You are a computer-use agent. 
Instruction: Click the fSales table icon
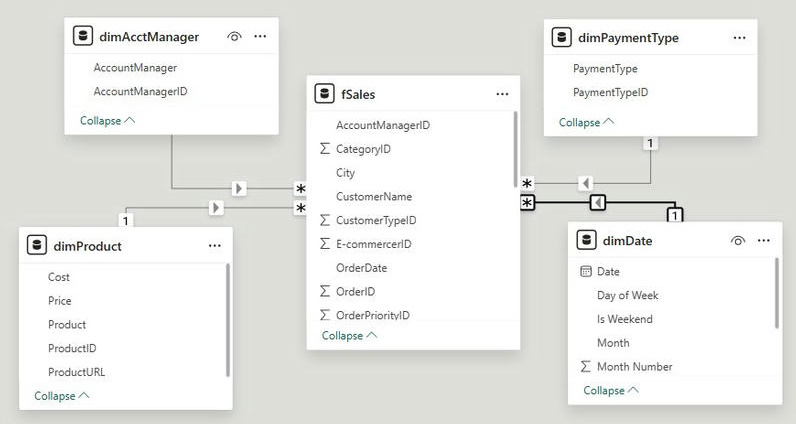click(x=324, y=94)
